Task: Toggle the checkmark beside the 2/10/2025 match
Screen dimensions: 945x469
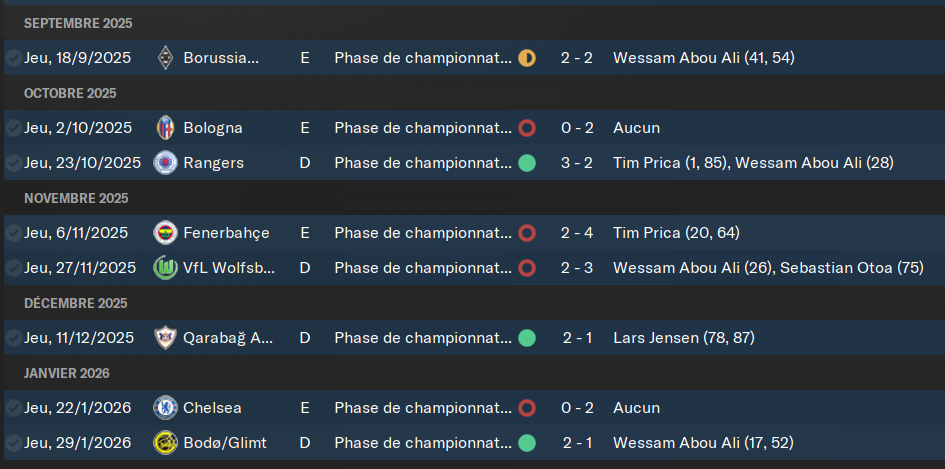Action: [x=13, y=128]
